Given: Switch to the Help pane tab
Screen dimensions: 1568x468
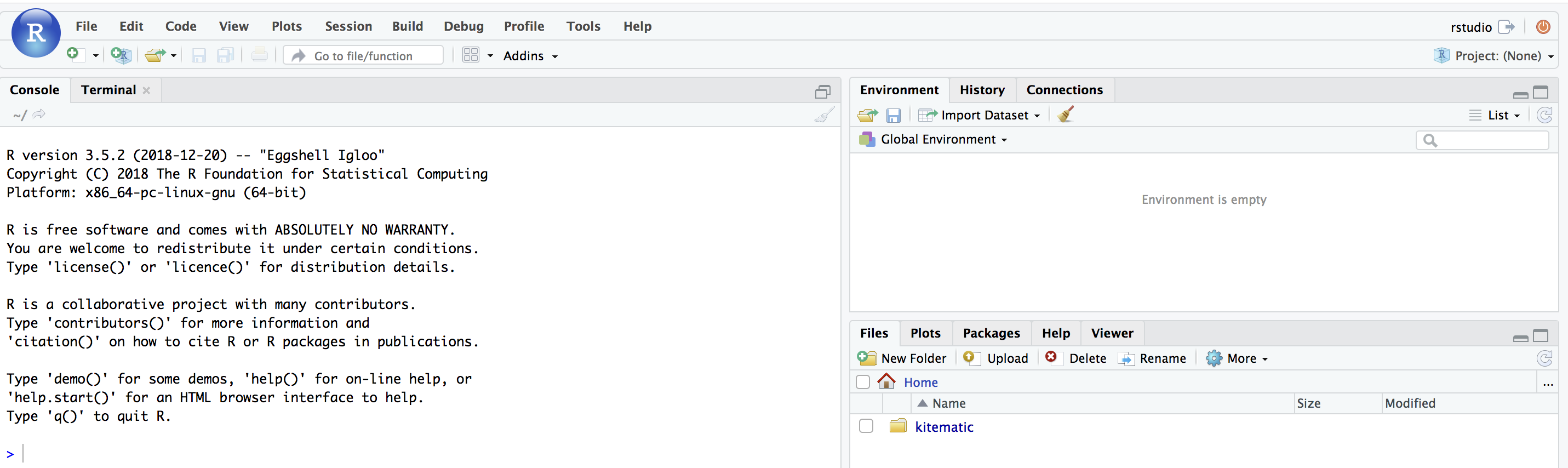Looking at the screenshot, I should [1056, 334].
